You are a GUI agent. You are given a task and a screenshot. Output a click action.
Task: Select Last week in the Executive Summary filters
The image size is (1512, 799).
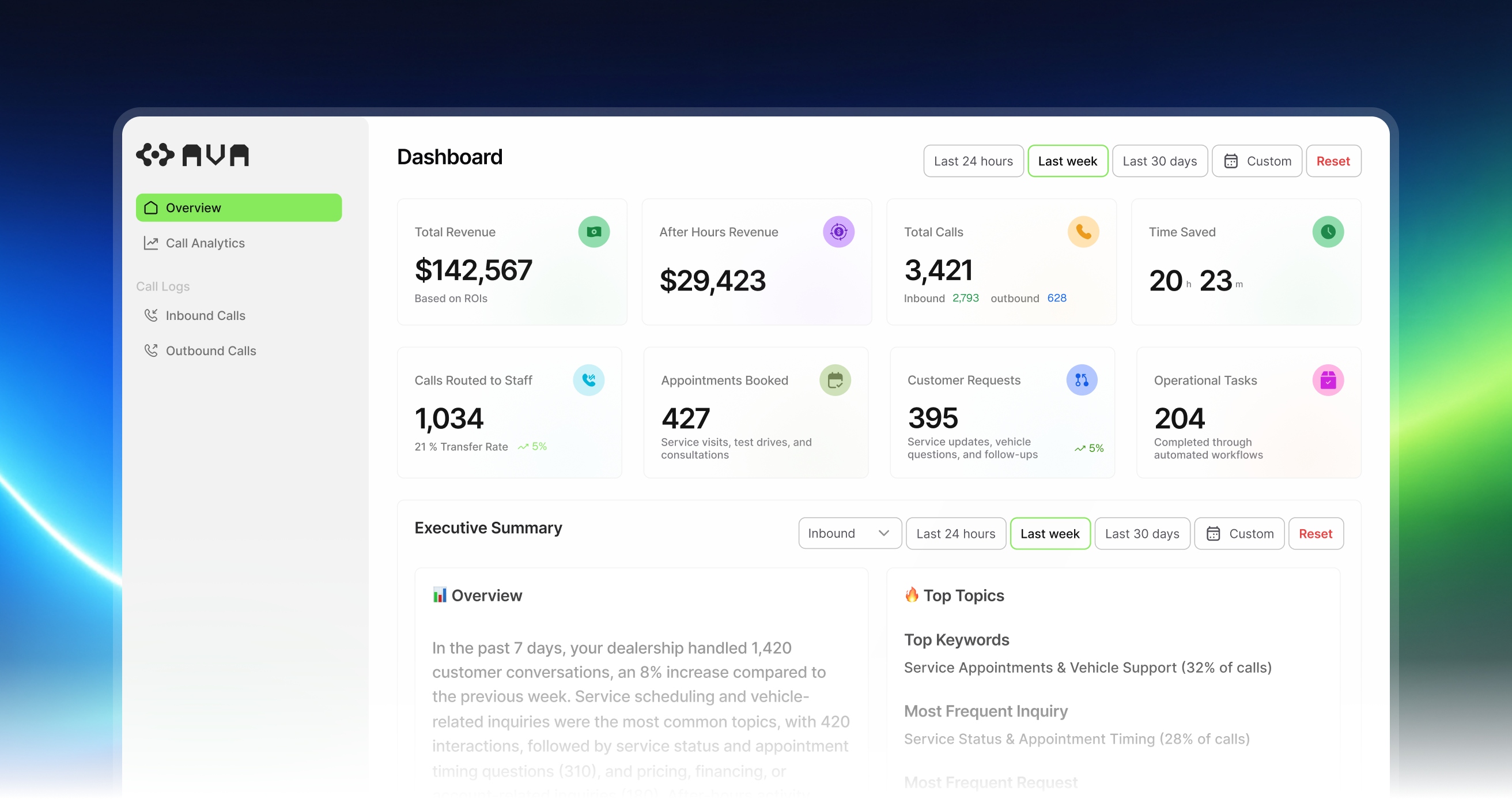tap(1049, 534)
